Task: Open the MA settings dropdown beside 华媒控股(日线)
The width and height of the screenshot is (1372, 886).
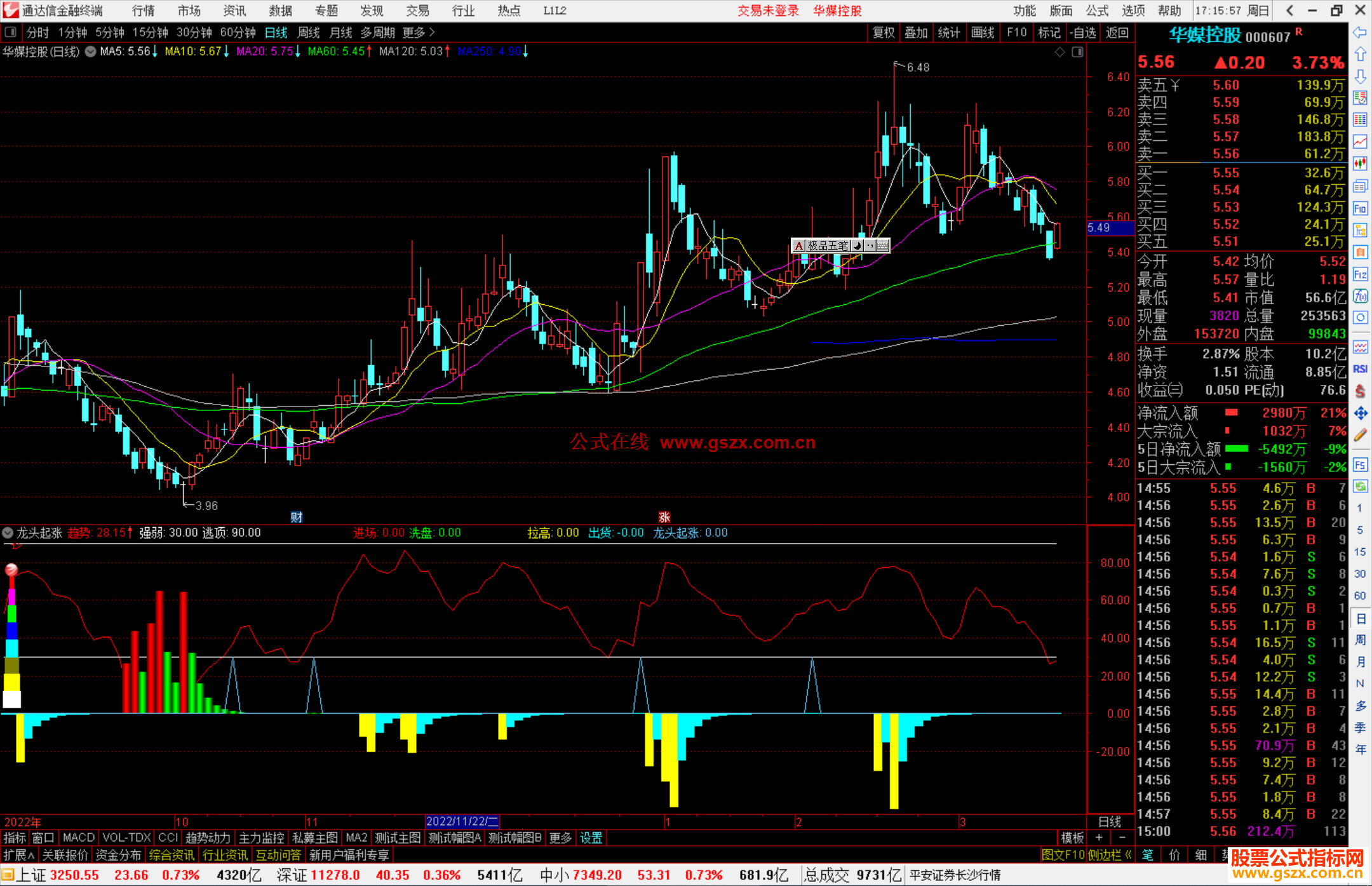Action: coord(90,51)
